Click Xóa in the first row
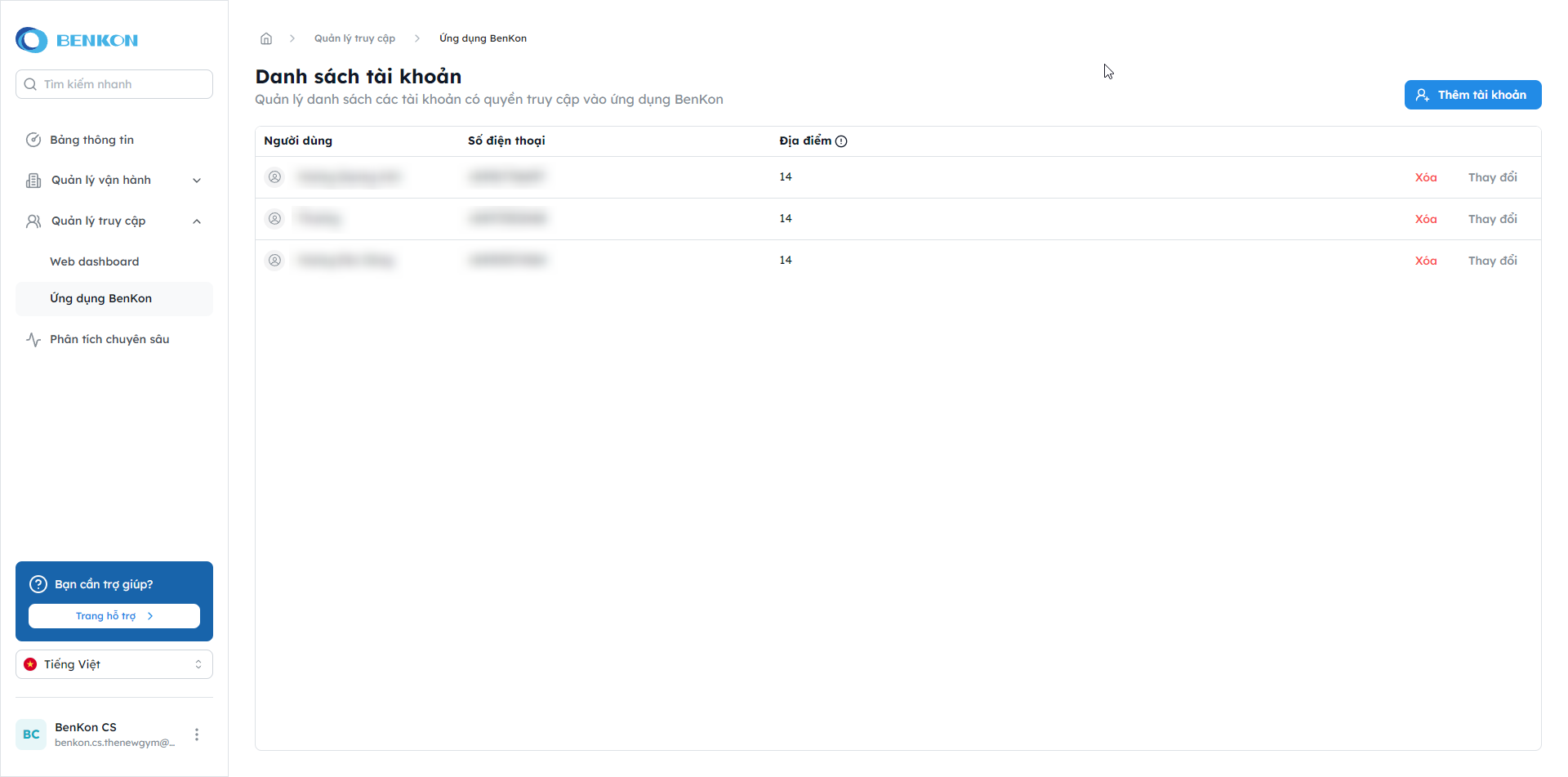 pyautogui.click(x=1426, y=177)
